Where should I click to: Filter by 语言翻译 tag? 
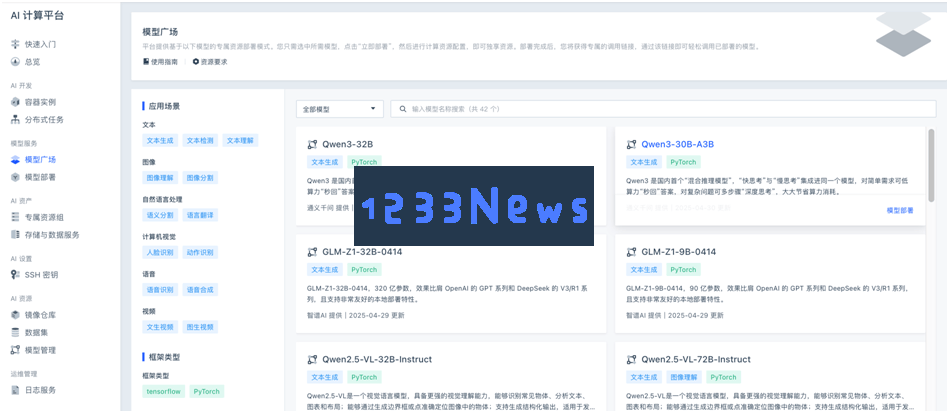click(x=200, y=215)
